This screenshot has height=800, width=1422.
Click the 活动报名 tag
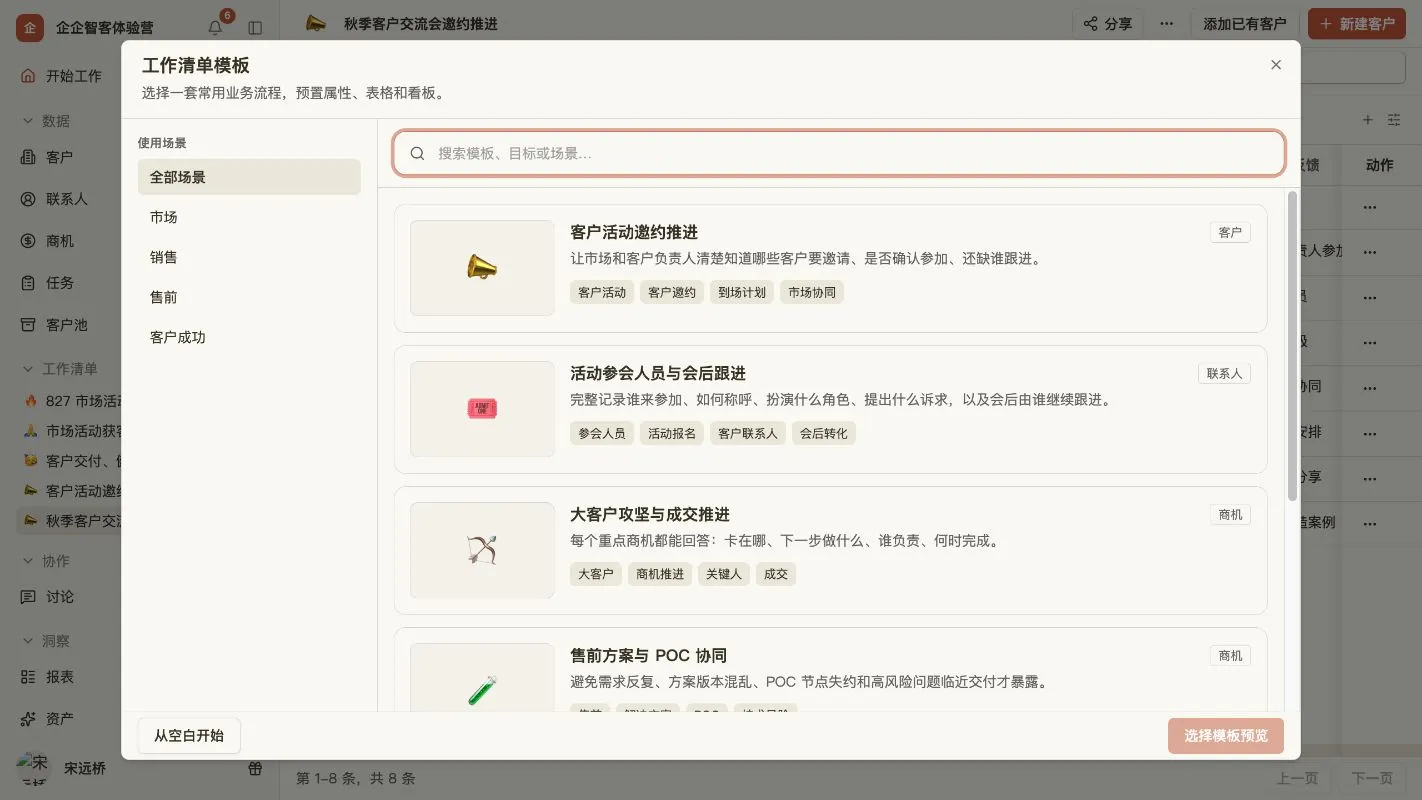(672, 433)
